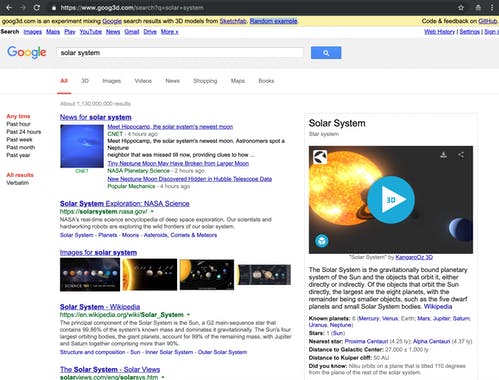Bookmark page with the star icon
This screenshot has height=380, width=499.
tap(461, 7)
